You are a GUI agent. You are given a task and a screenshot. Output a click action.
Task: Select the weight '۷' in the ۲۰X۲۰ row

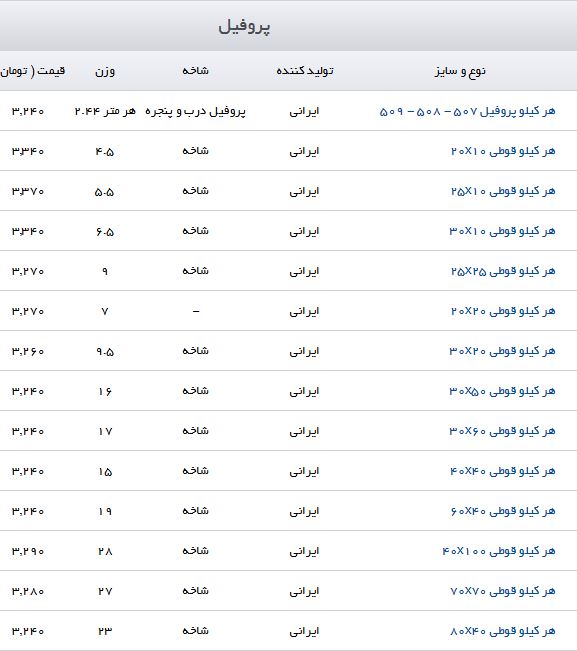[105, 311]
